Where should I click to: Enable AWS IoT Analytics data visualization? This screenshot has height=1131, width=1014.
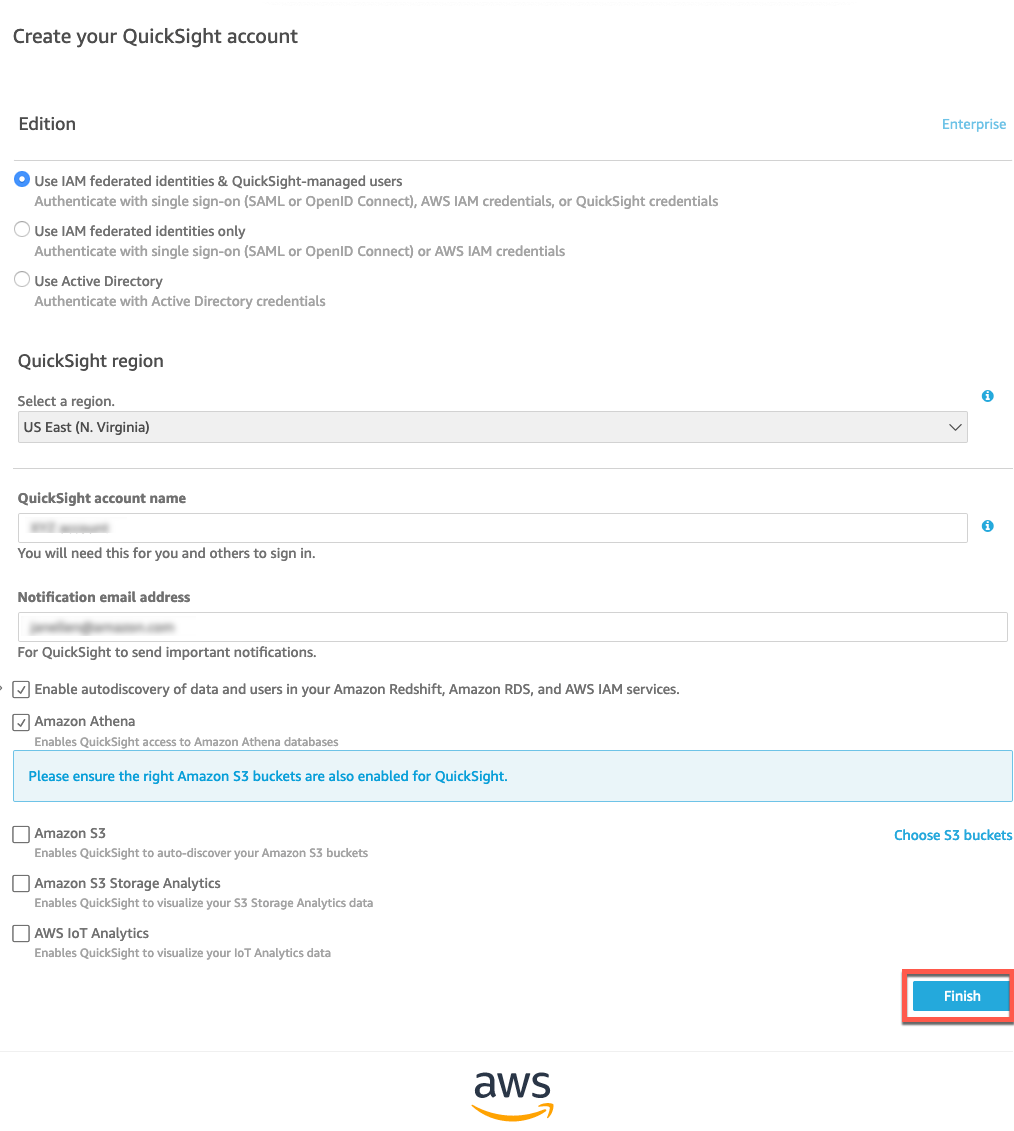click(x=20, y=933)
